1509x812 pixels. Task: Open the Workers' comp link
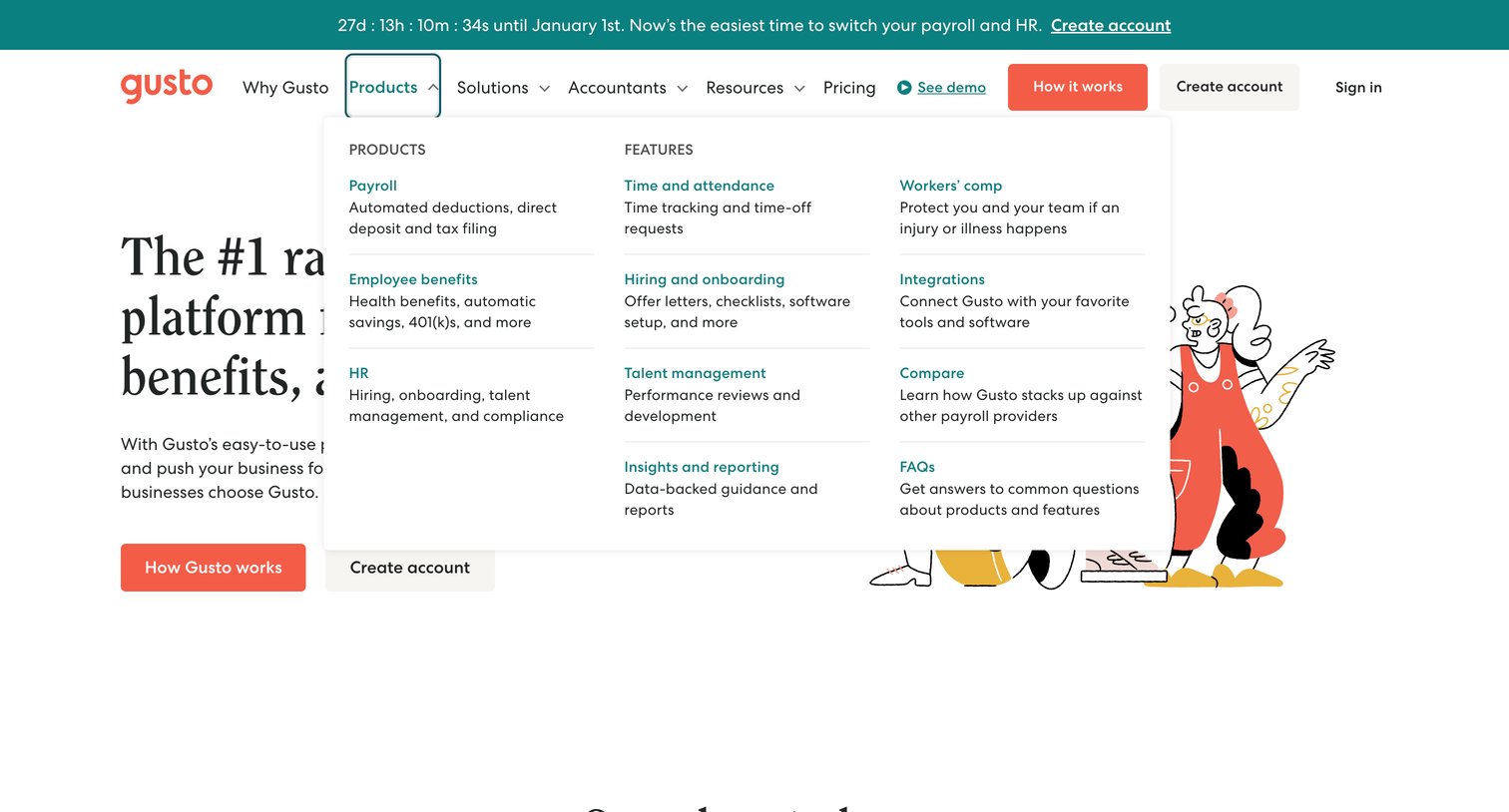coord(951,186)
